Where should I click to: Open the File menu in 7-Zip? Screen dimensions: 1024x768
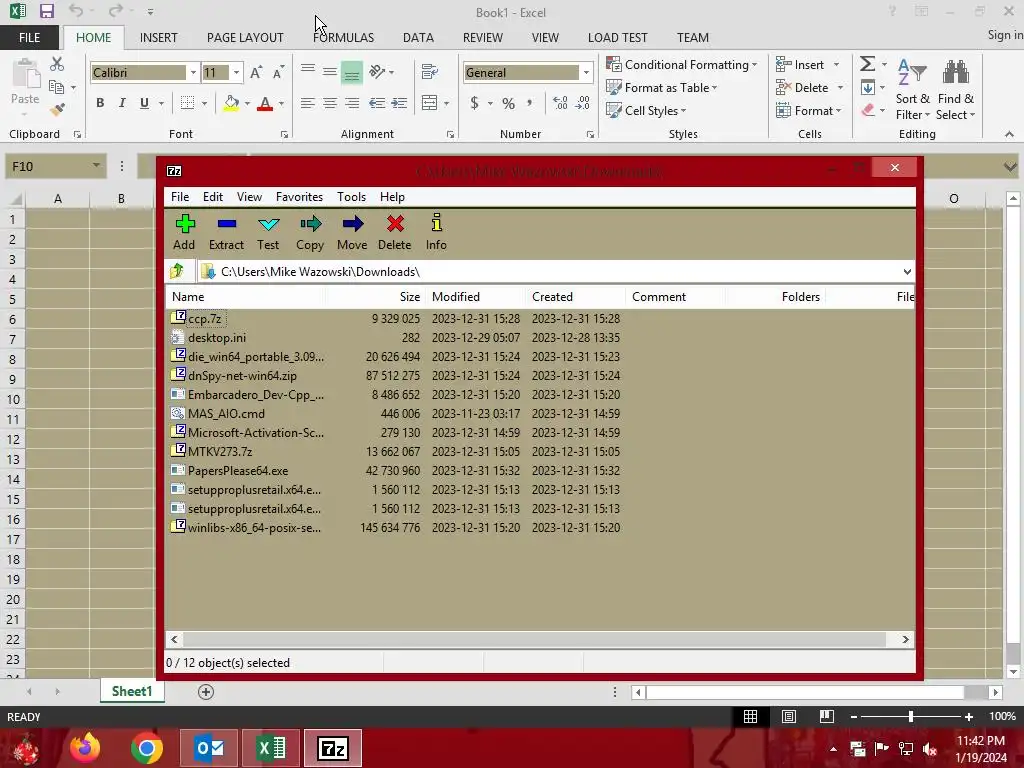pos(180,197)
